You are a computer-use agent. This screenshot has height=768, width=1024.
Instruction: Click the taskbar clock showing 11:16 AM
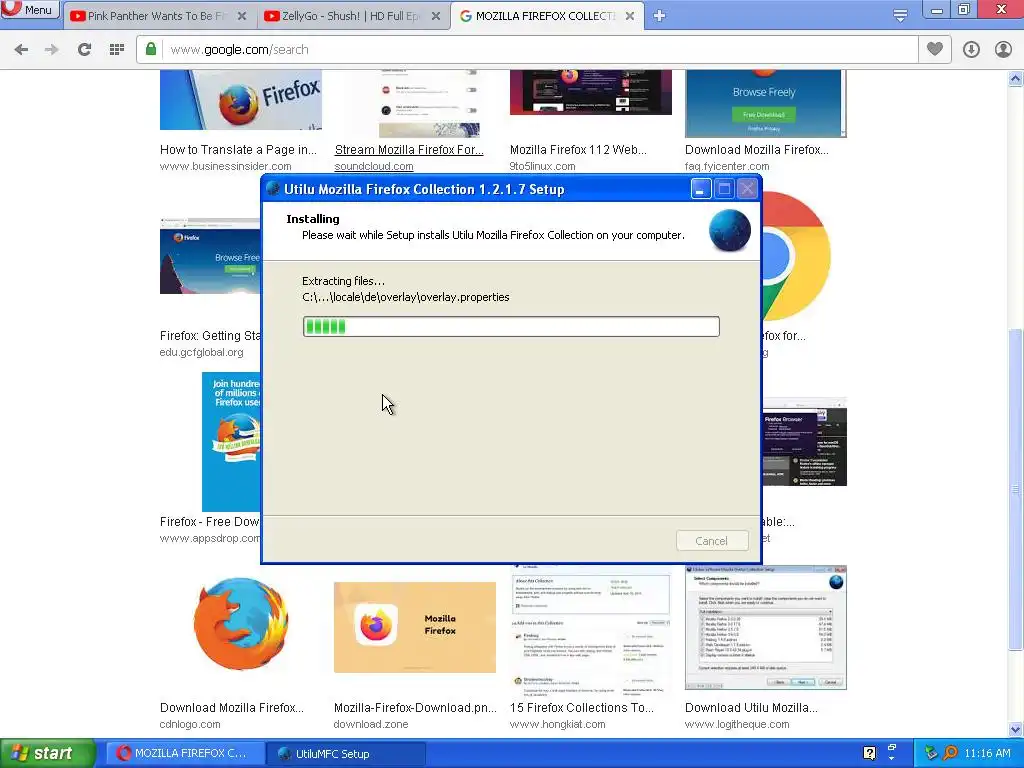pyautogui.click(x=987, y=754)
